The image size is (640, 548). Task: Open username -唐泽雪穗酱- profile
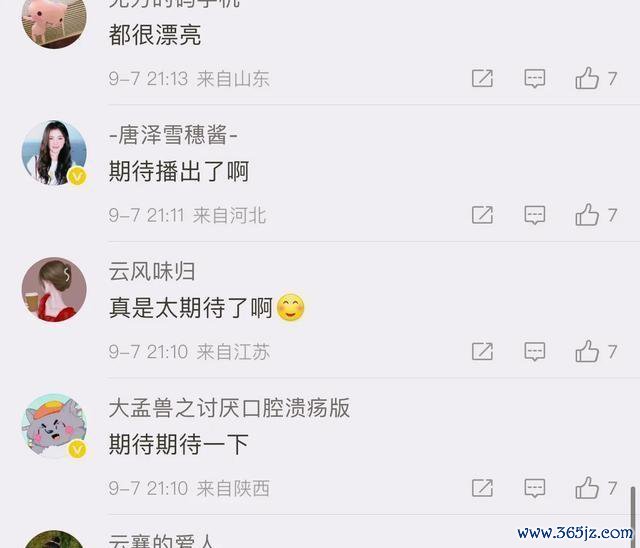(173, 135)
